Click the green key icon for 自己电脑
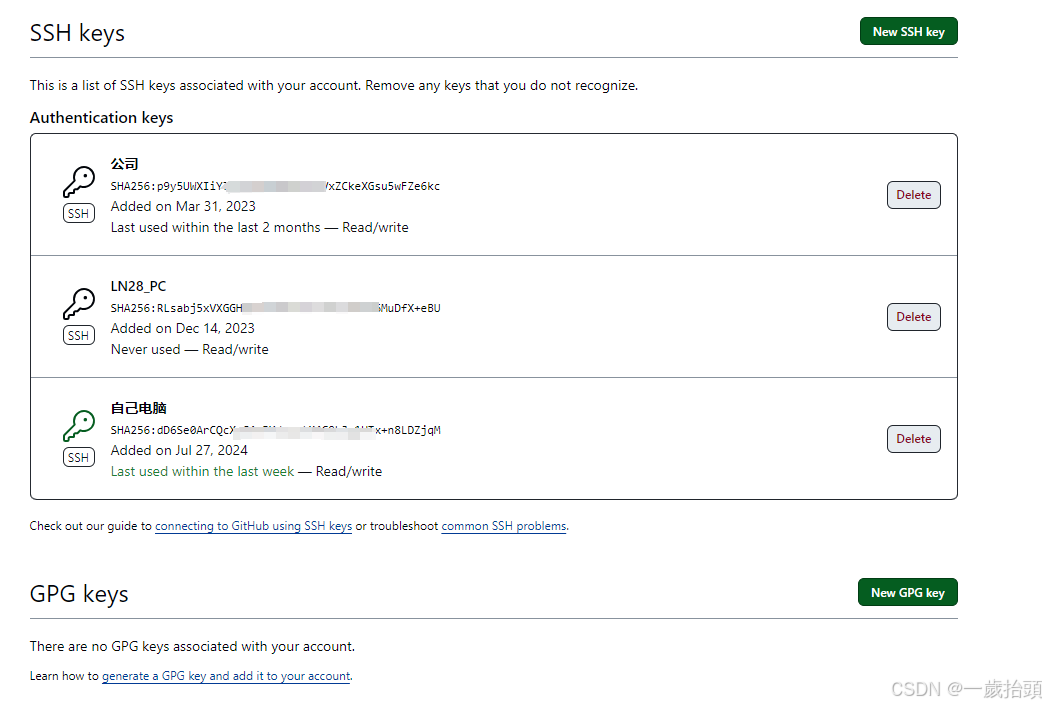This screenshot has height=707, width=1046. 79,426
